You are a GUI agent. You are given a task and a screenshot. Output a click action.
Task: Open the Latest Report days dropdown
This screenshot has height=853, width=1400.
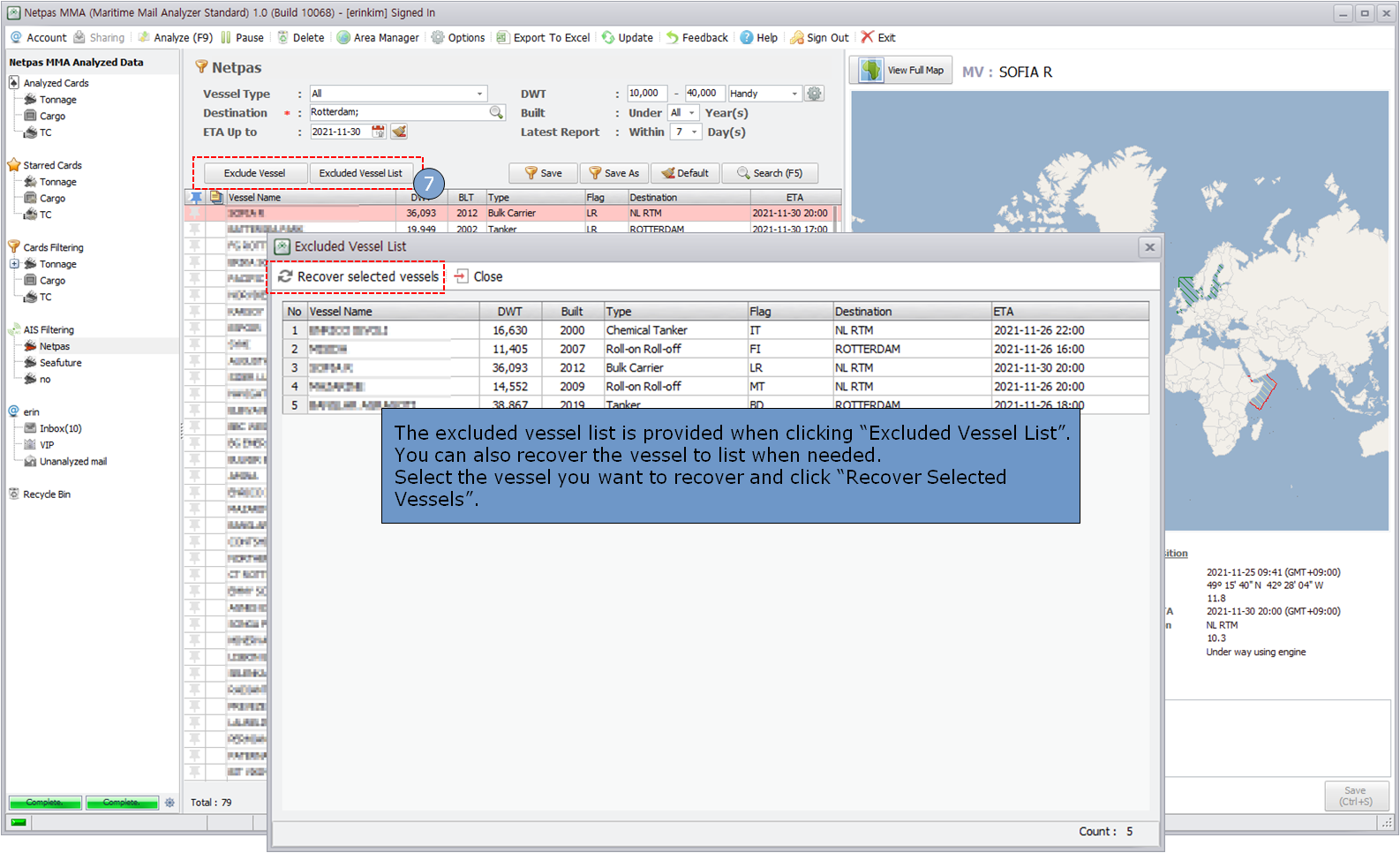tap(695, 132)
